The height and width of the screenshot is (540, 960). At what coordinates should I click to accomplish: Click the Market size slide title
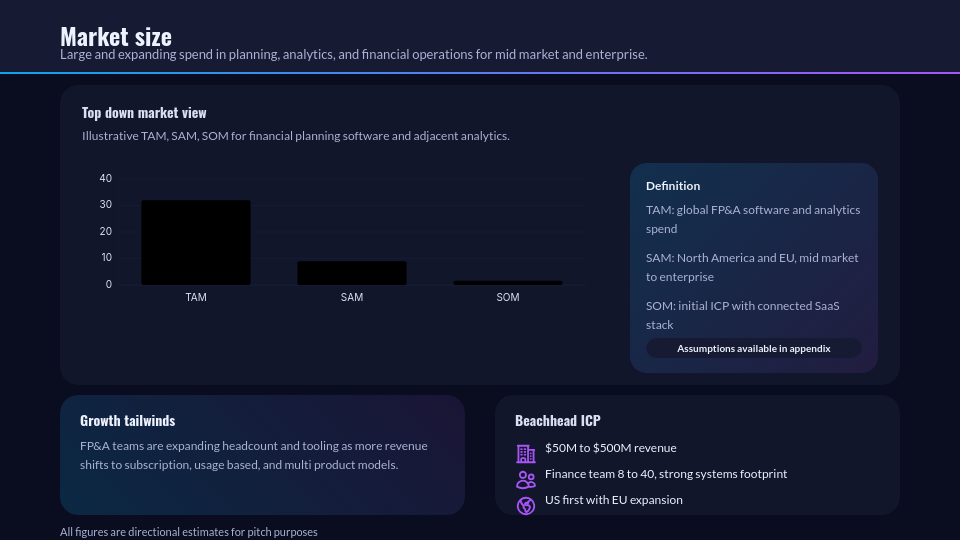(x=116, y=36)
